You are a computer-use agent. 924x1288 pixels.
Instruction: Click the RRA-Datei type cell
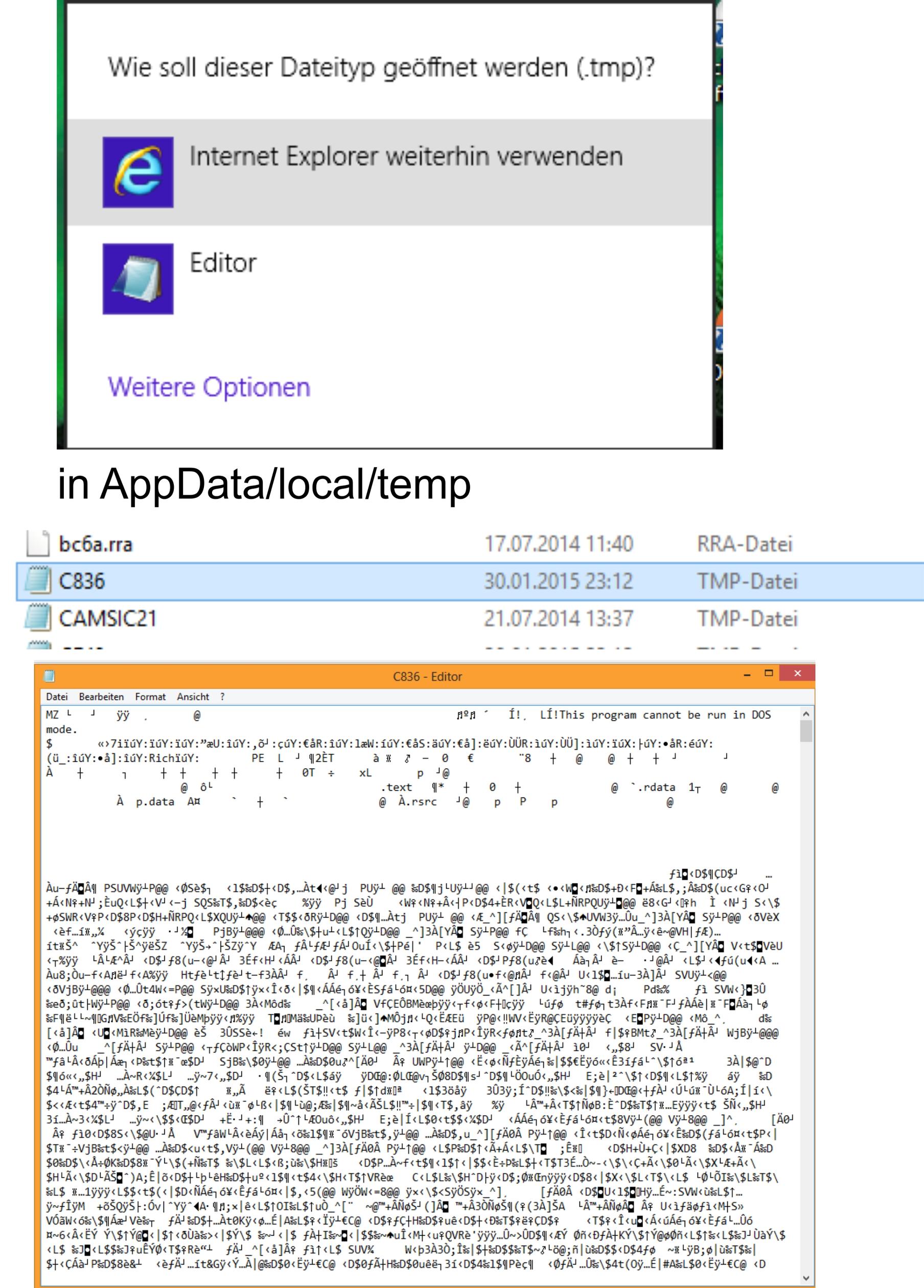pyautogui.click(x=745, y=544)
